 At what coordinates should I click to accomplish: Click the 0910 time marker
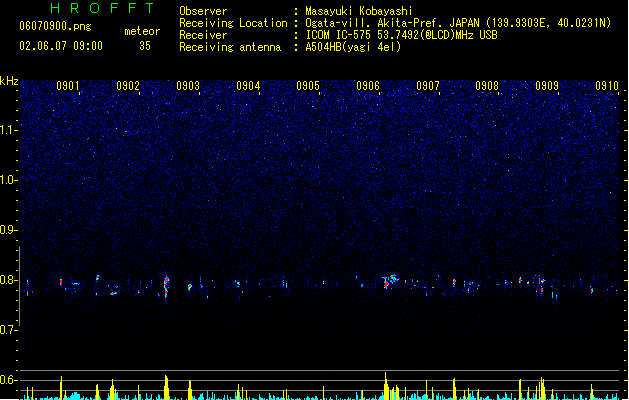607,86
